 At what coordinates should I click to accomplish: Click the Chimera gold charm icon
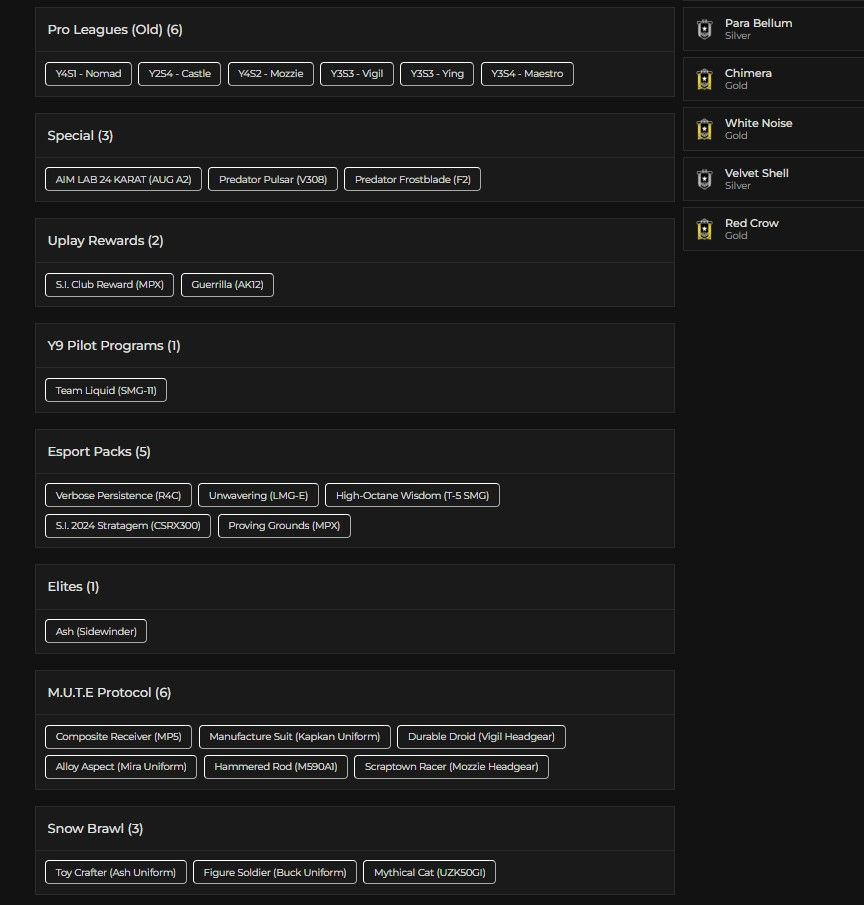[x=704, y=79]
